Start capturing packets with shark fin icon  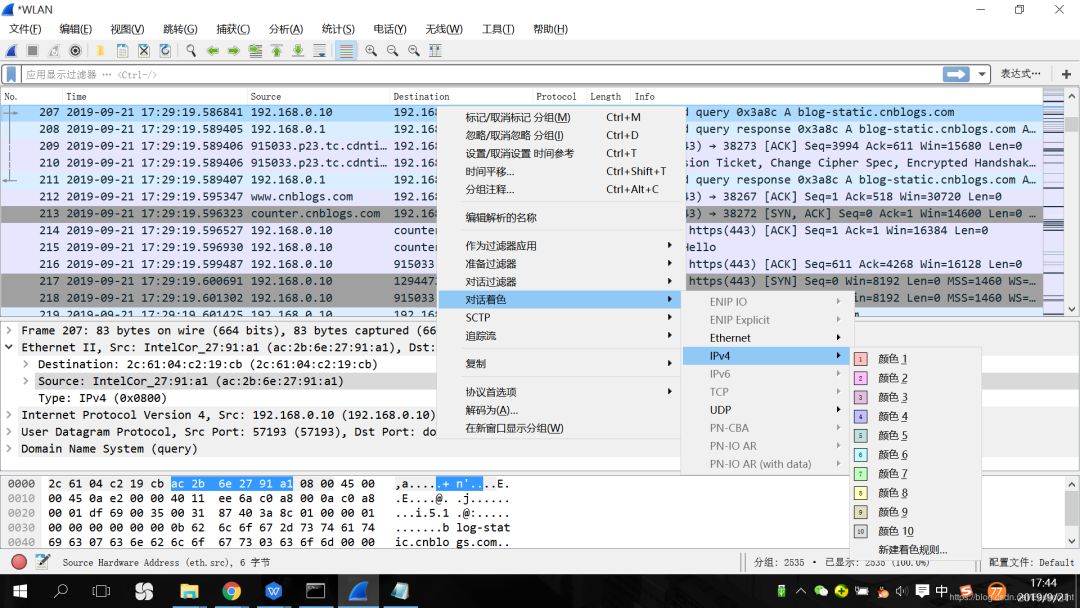click(11, 50)
